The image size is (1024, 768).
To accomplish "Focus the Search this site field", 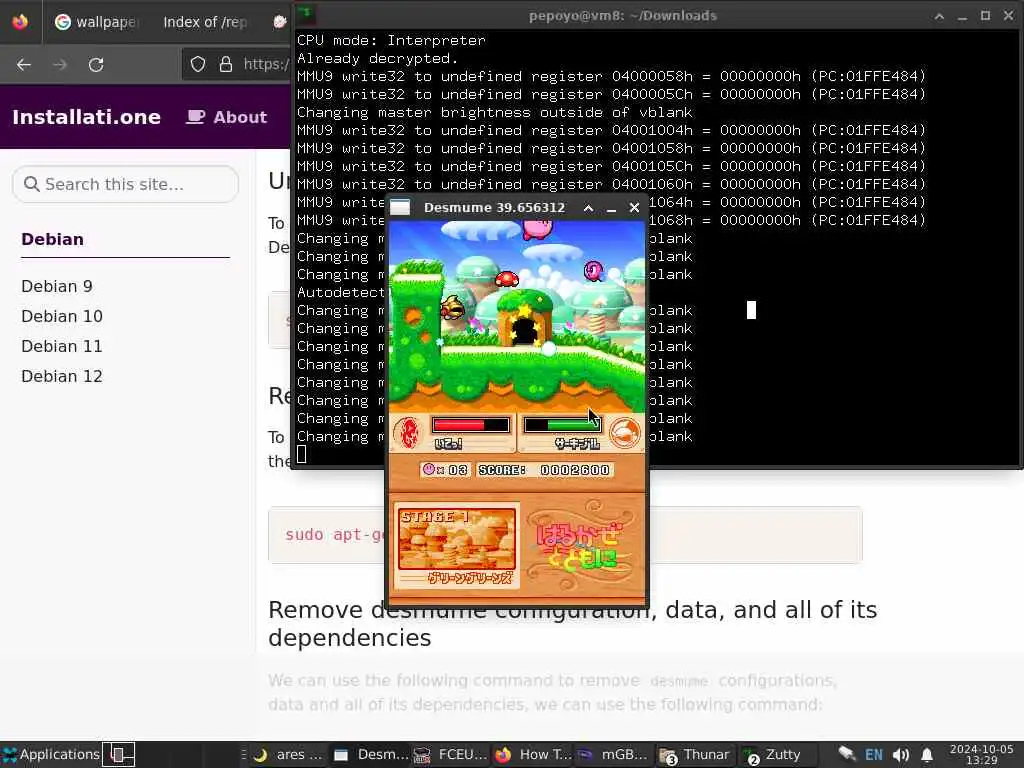I will click(x=125, y=184).
